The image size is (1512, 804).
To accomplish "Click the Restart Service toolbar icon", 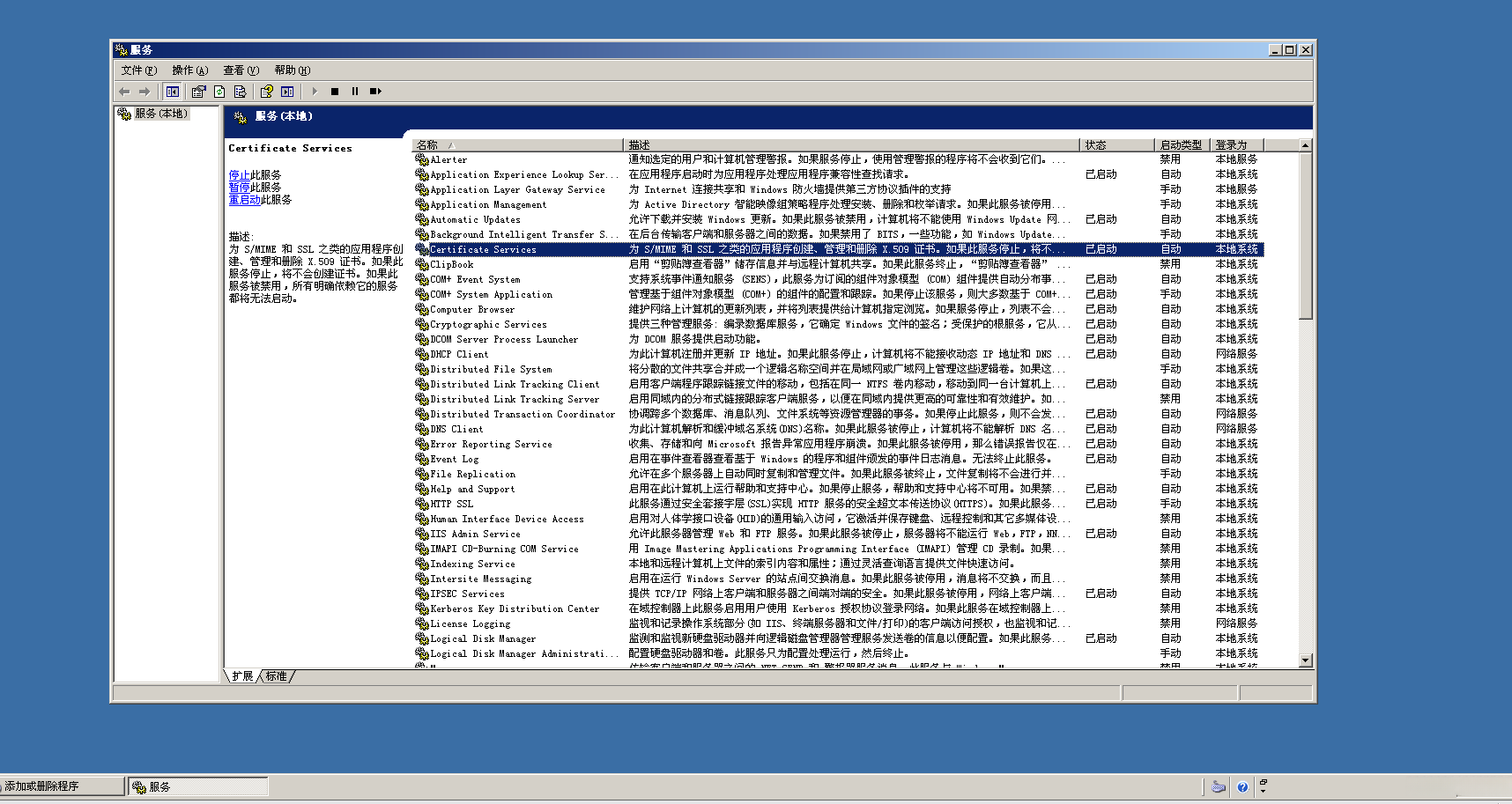I will 375,92.
